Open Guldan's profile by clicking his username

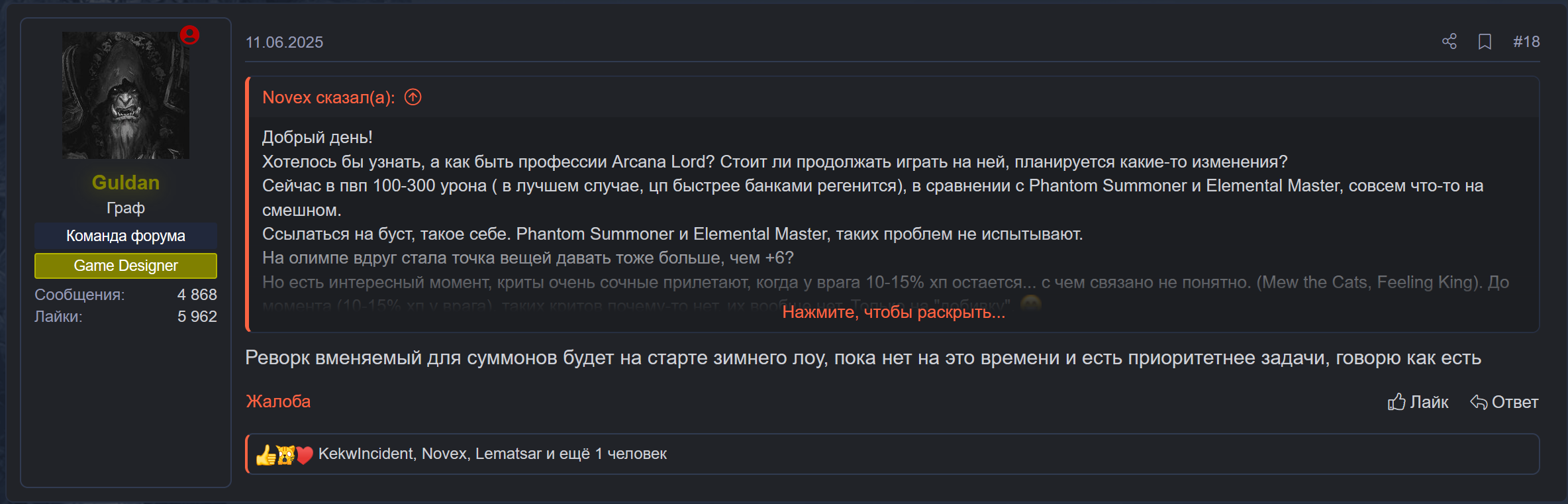coord(125,183)
